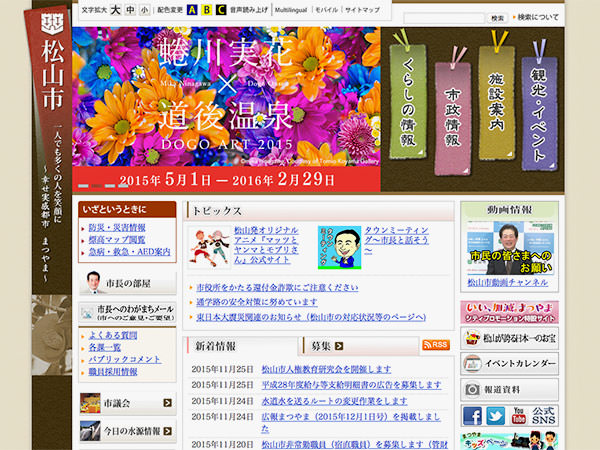Screen dimensions: 600x450
Task: Set text size to 大
Action: (116, 10)
